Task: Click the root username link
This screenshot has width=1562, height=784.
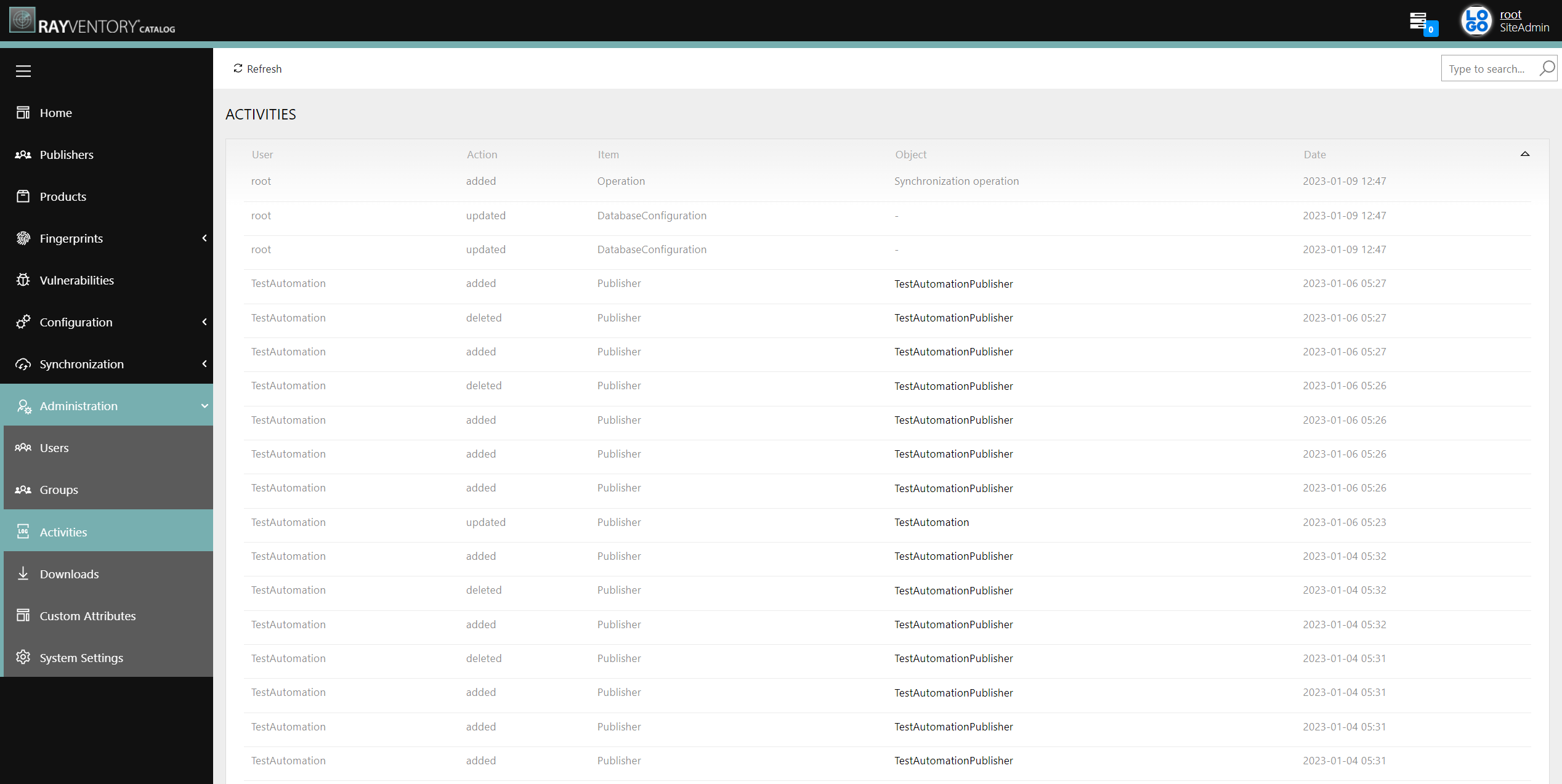Action: coord(1510,15)
